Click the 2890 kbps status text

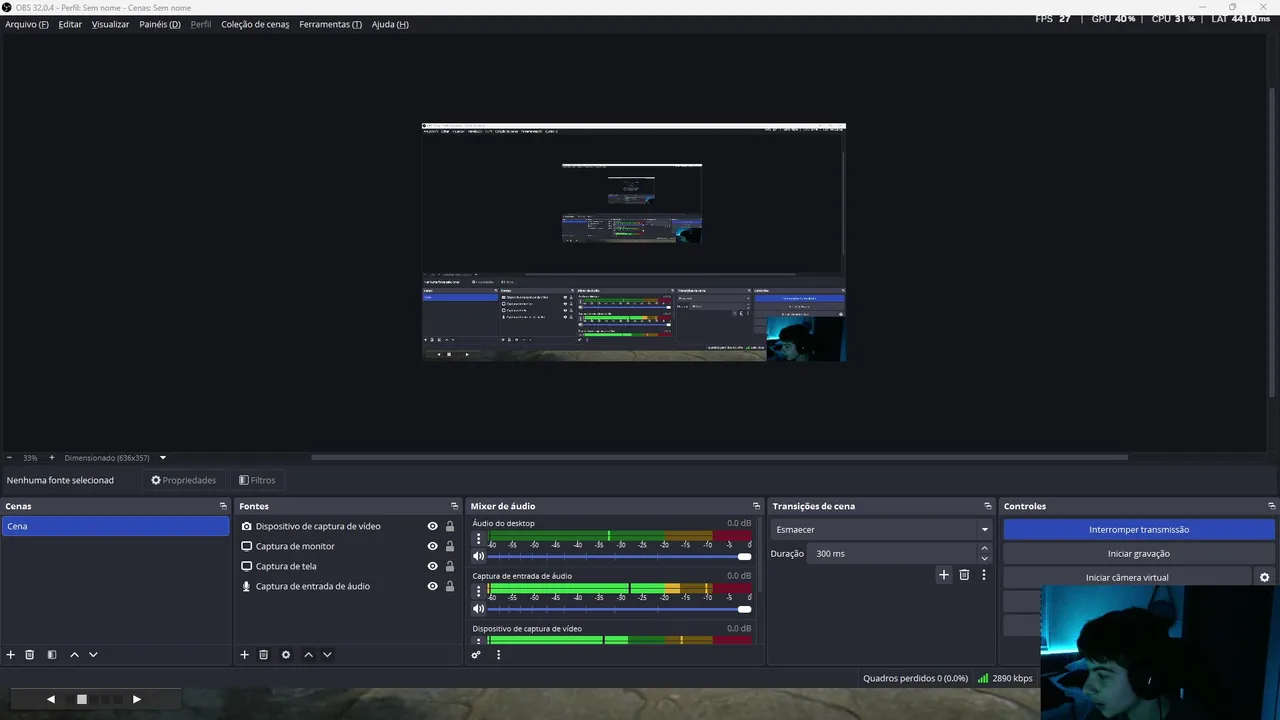(1012, 678)
